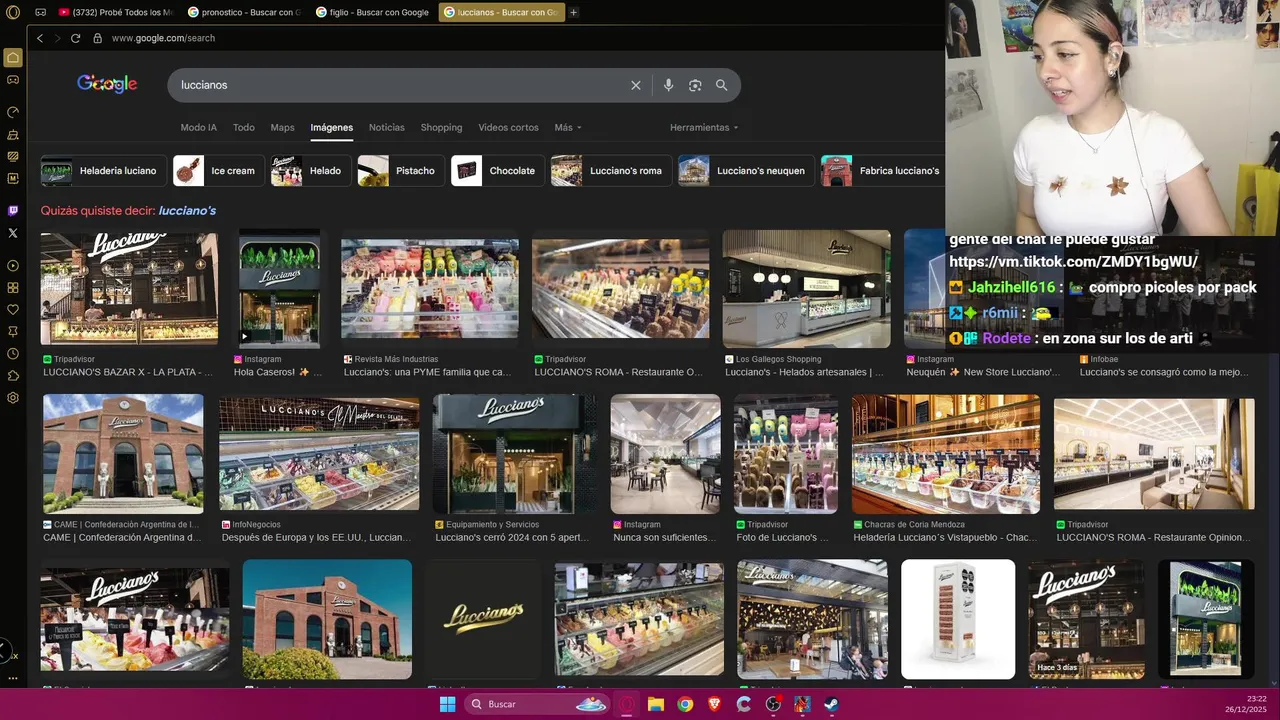Select the "Fabrica lucciano's" filter chip
The image size is (1280, 720).
click(x=883, y=171)
